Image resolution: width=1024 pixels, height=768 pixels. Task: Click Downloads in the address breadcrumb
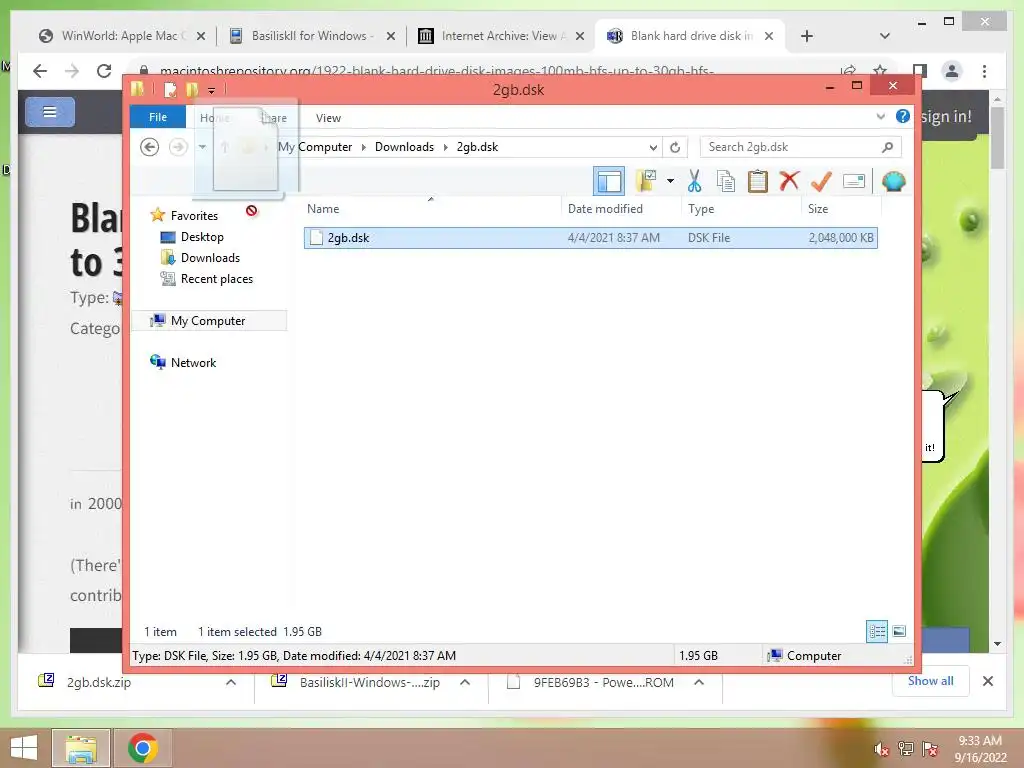click(404, 147)
